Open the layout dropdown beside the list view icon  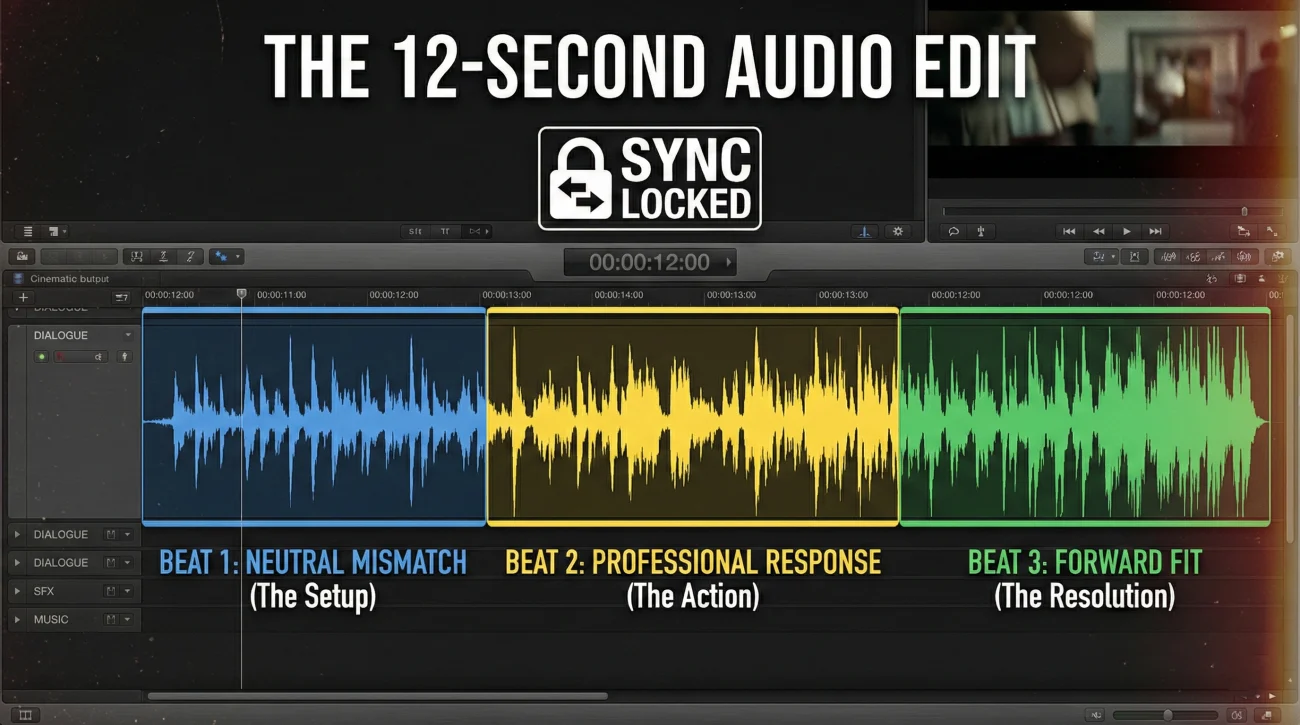(x=57, y=231)
